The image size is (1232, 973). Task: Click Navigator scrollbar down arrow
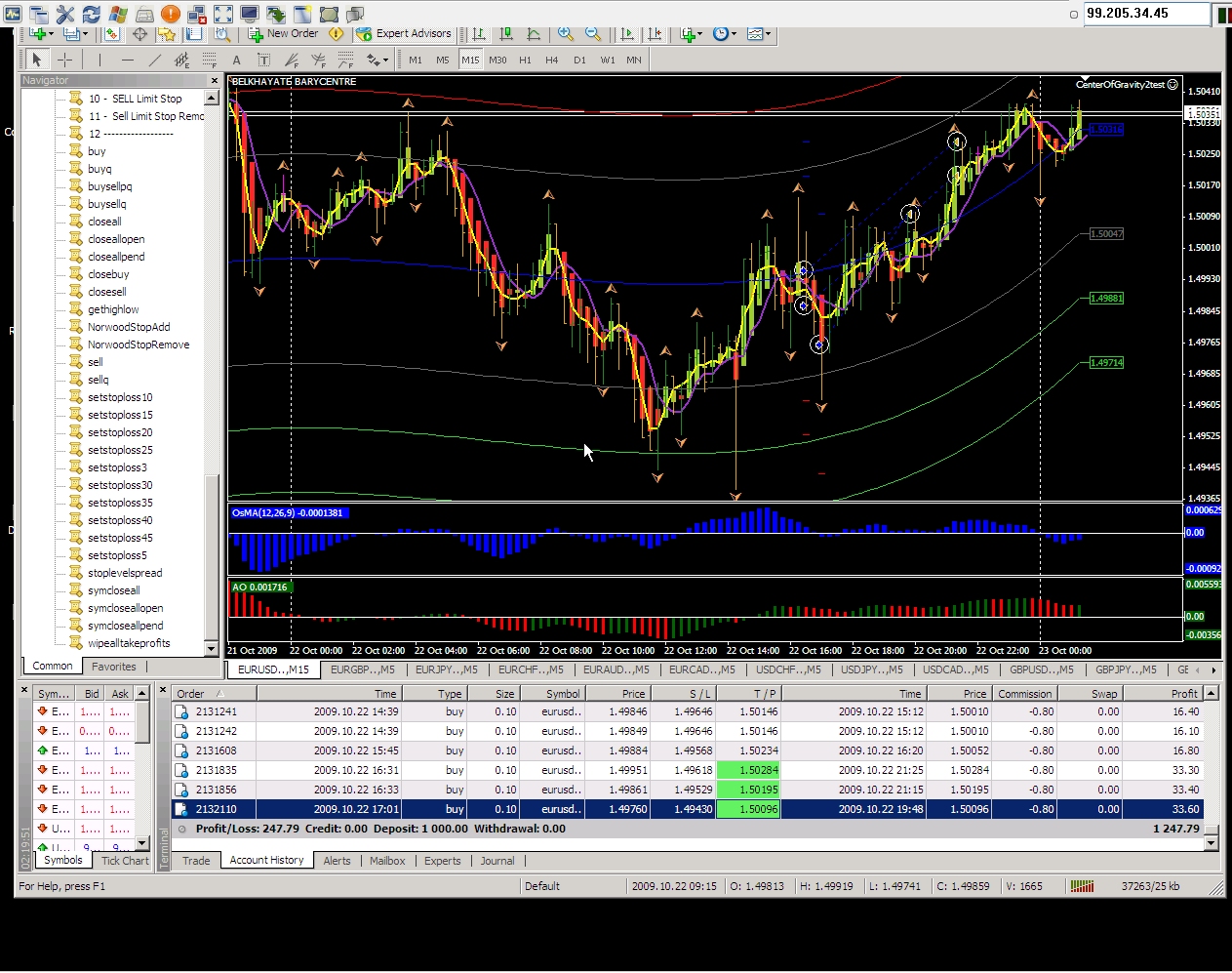(211, 648)
